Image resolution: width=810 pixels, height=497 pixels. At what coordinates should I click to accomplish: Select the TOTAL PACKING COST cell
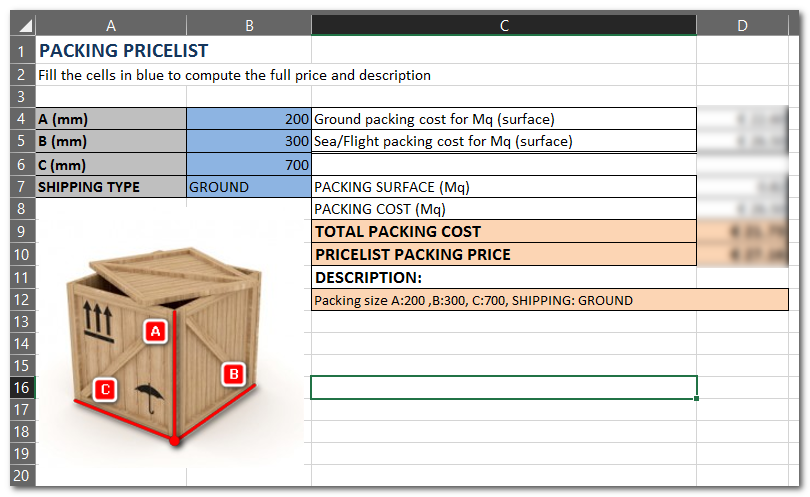[x=504, y=231]
